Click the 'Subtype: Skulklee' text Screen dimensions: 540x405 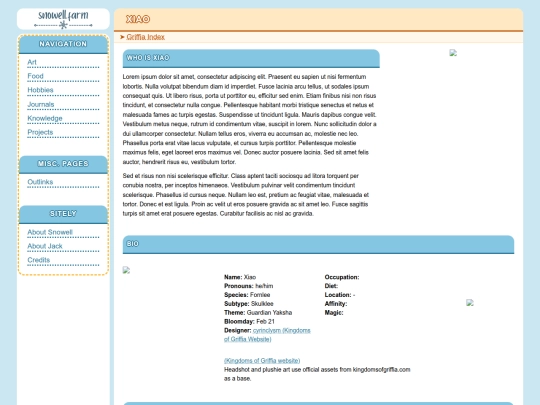(249, 304)
